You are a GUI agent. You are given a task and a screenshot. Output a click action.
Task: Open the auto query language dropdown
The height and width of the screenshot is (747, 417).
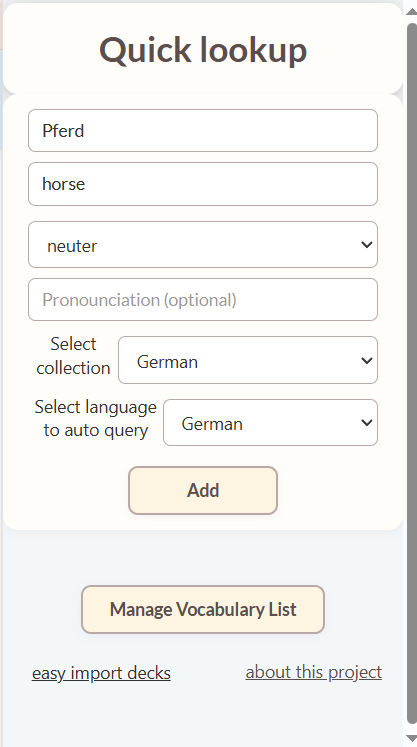point(270,423)
